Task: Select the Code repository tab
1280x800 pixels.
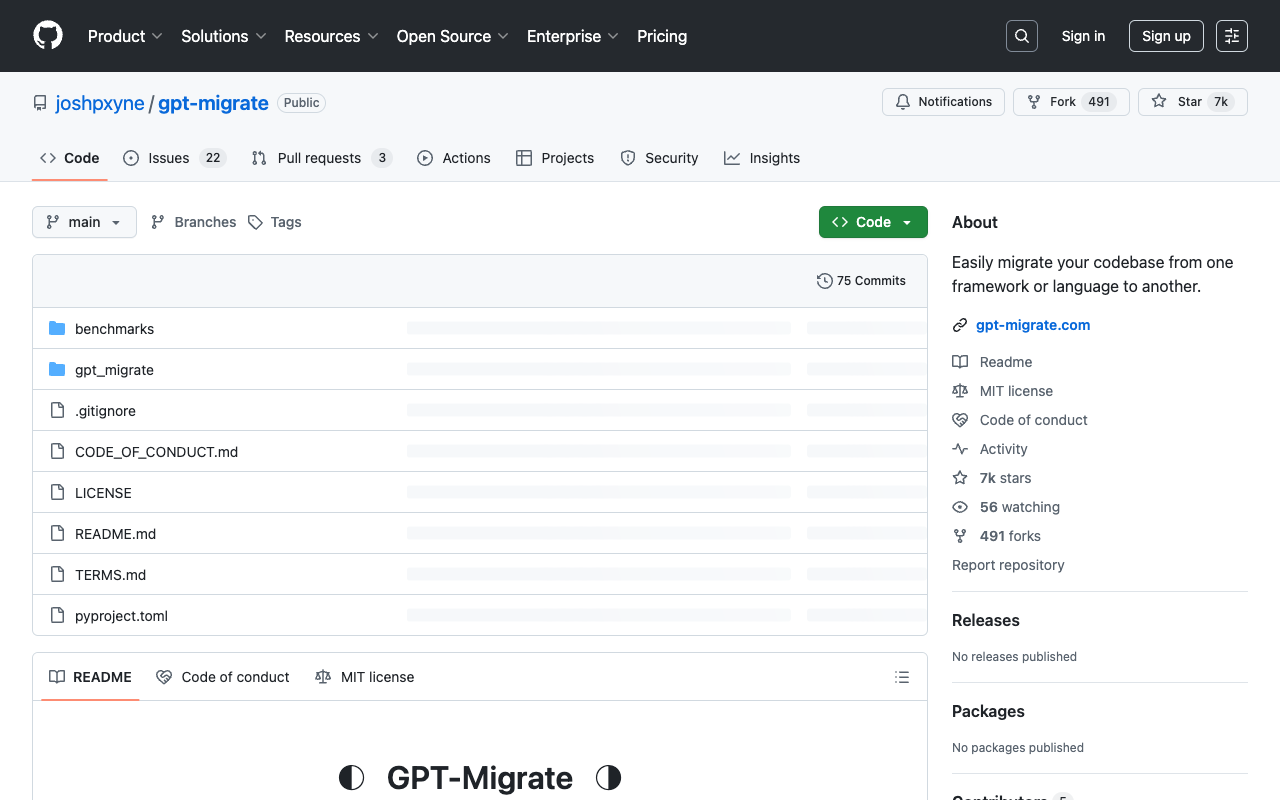Action: click(70, 158)
